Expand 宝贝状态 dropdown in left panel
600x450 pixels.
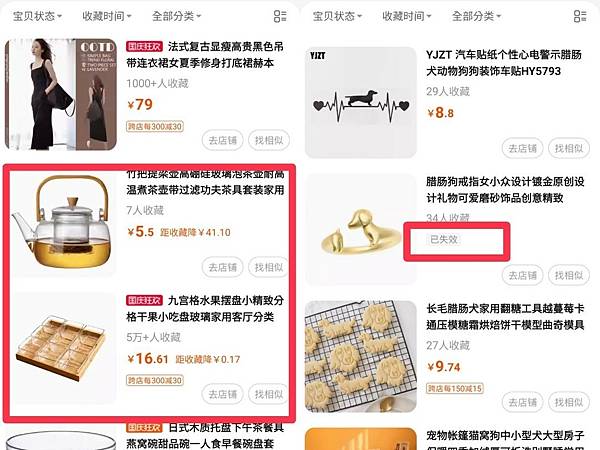pos(38,16)
